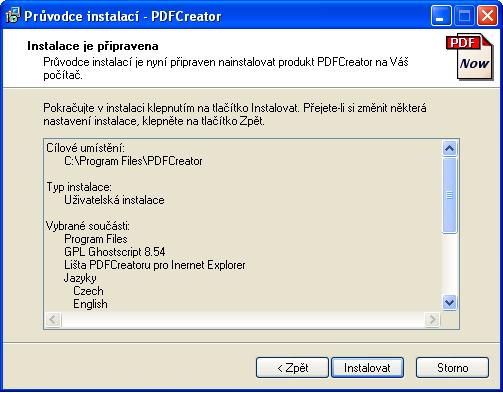Viewport: 503px width, 393px height.
Task: Click the summary vertical scroll up arrow
Action: 449,148
